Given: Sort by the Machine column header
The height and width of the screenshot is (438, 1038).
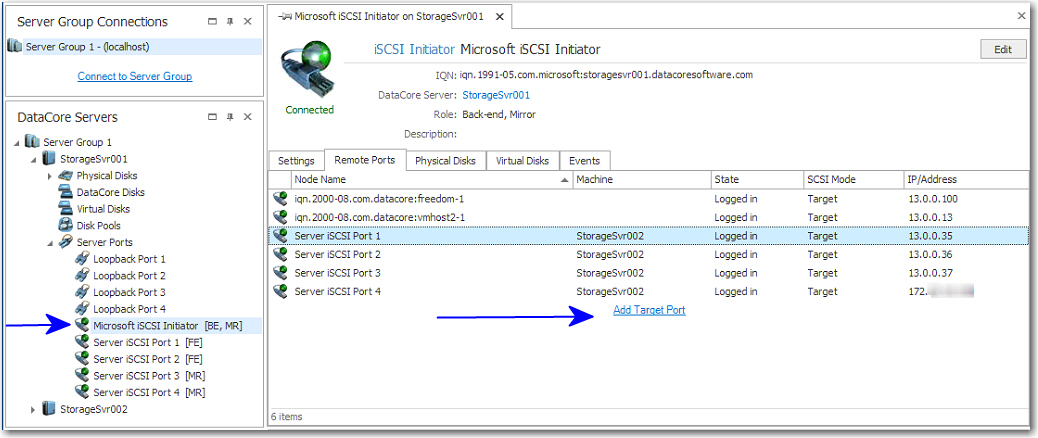Looking at the screenshot, I should click(641, 179).
